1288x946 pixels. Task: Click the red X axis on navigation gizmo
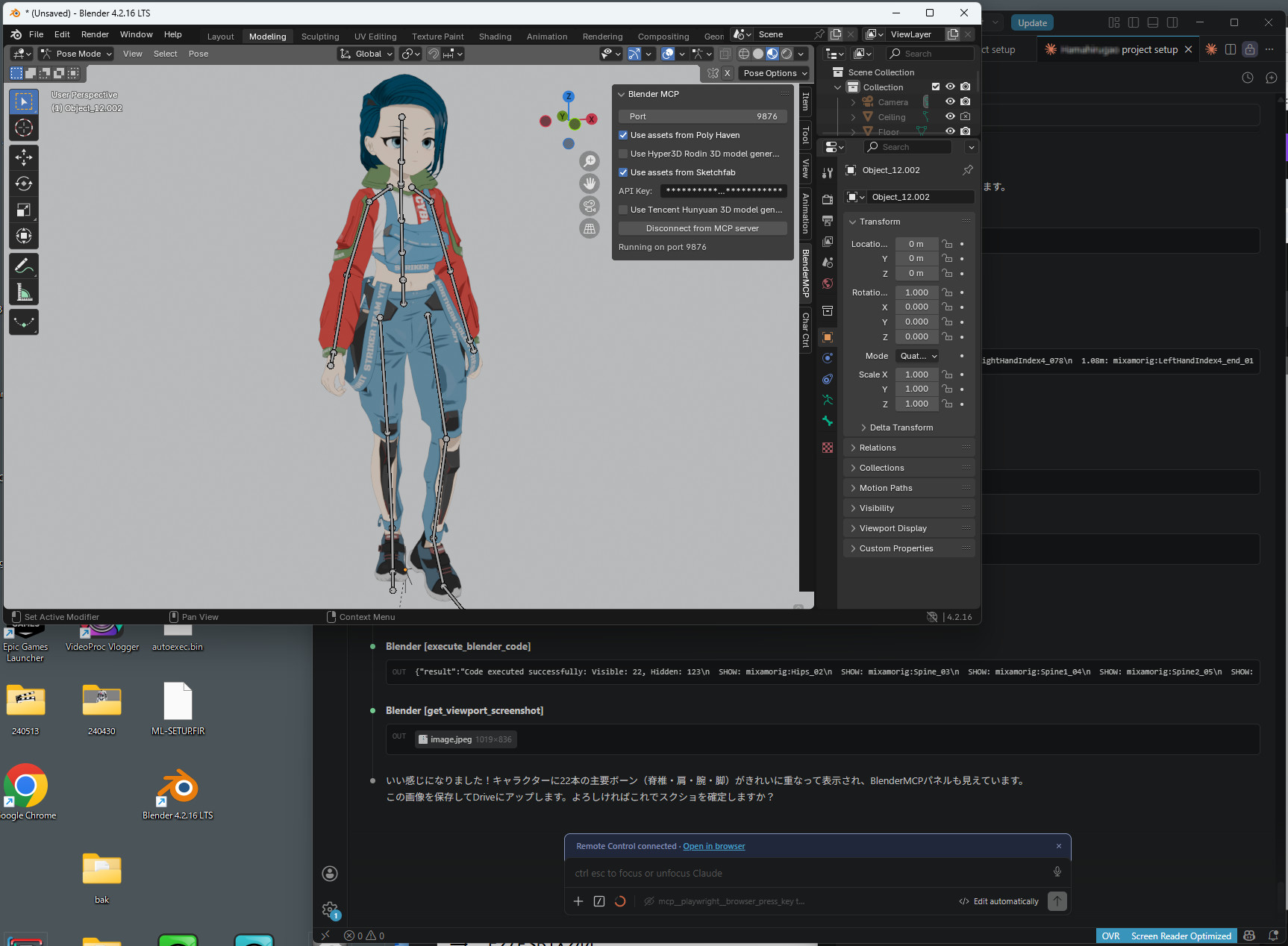592,119
